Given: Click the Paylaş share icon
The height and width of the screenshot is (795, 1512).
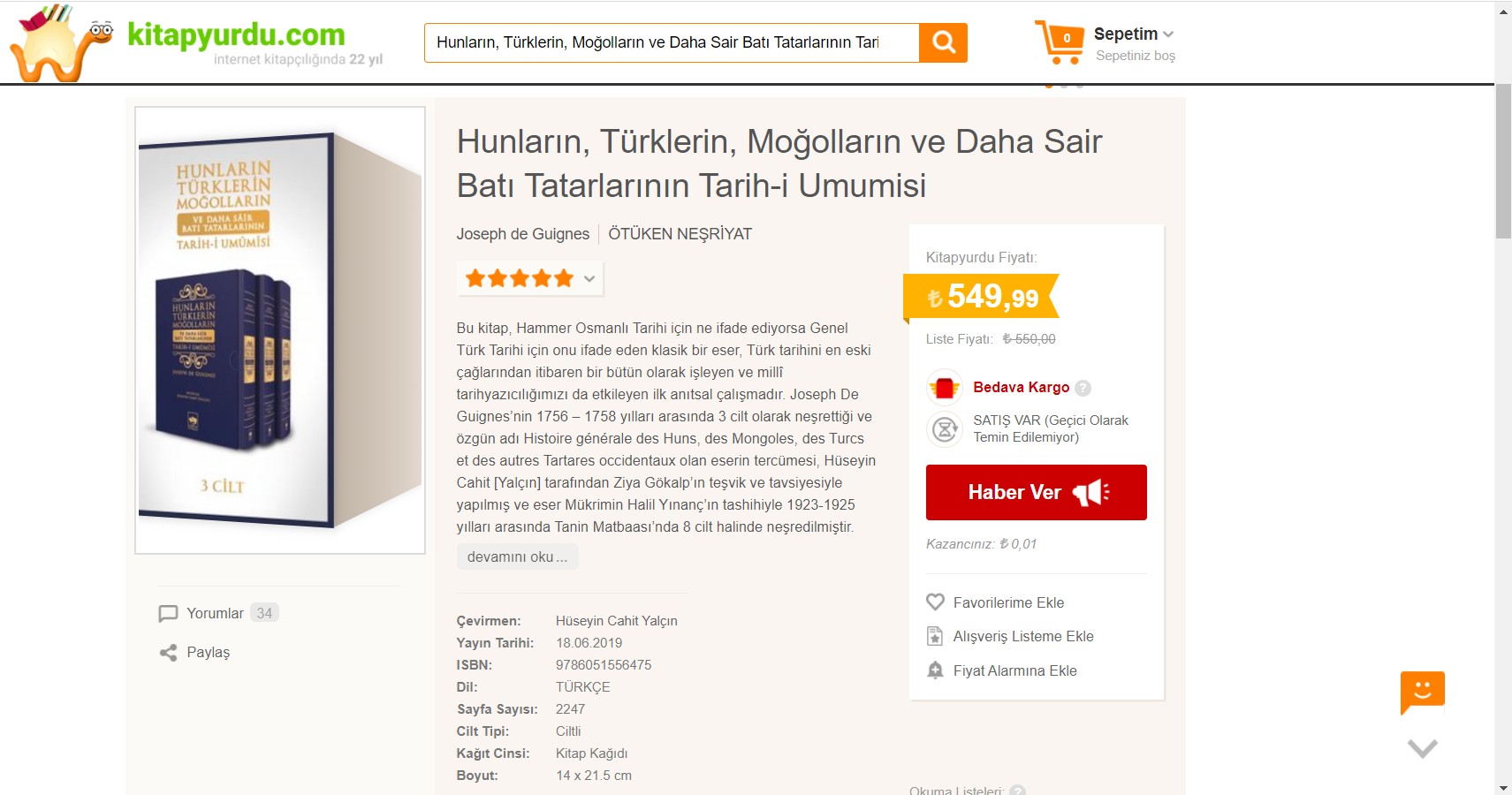Looking at the screenshot, I should tap(168, 653).
